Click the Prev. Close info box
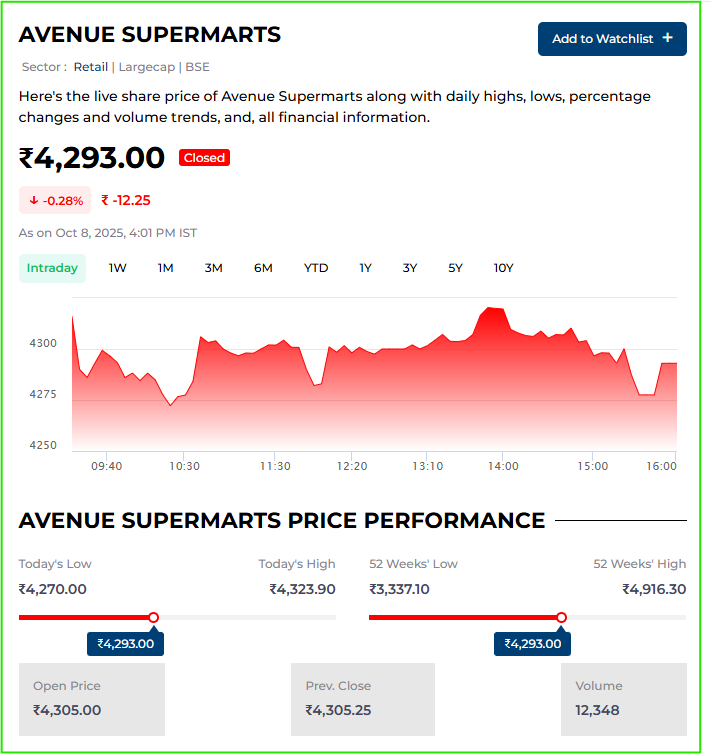711x754 pixels. pos(363,699)
